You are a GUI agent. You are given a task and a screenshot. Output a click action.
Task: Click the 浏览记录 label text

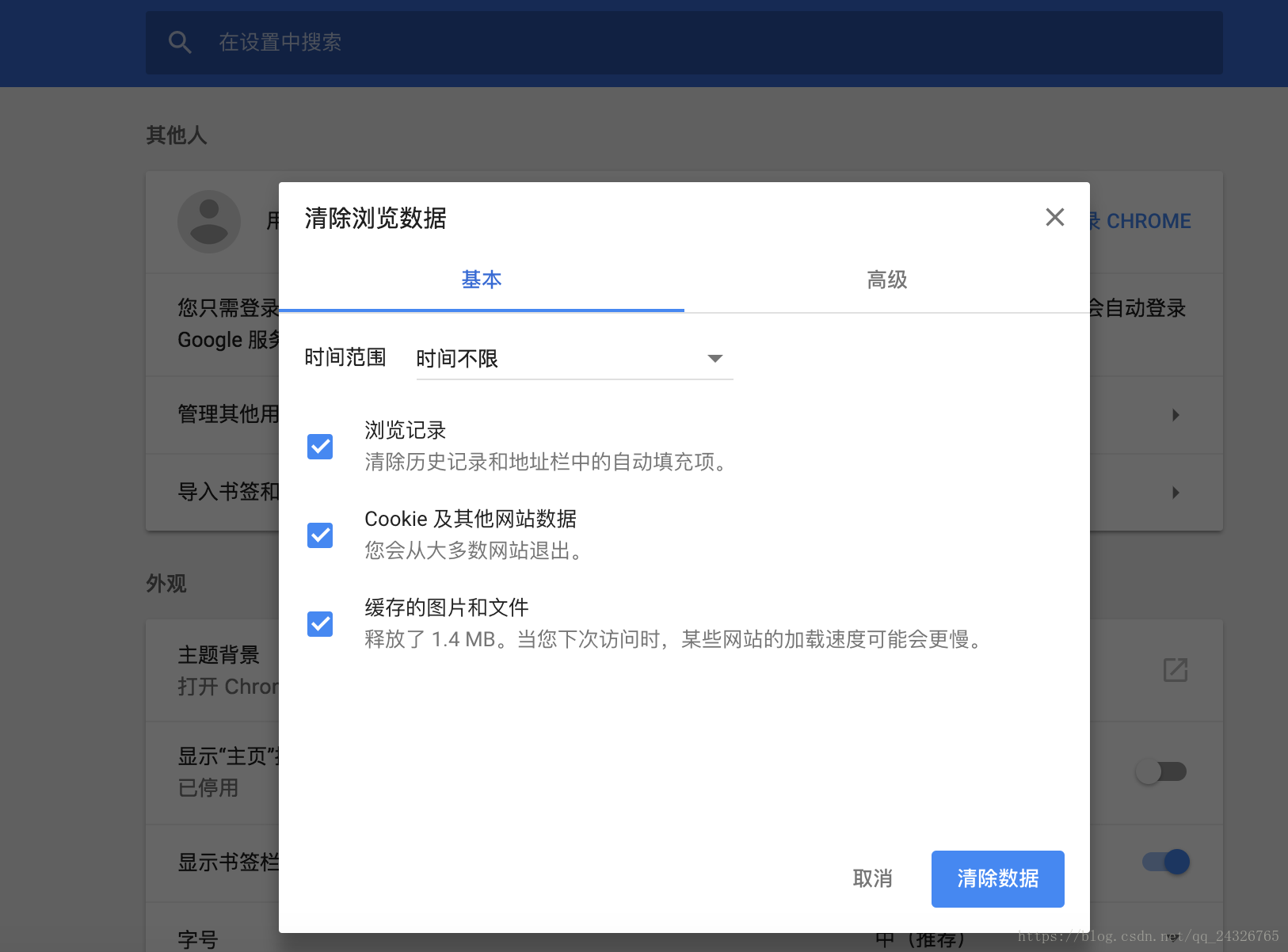pyautogui.click(x=406, y=430)
